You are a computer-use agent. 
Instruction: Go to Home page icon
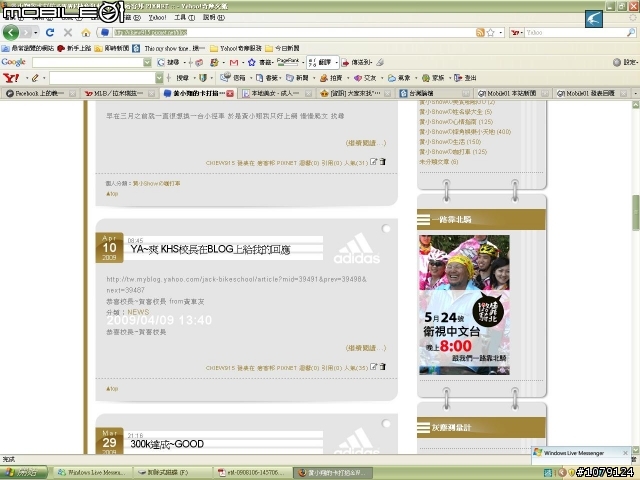pyautogui.click(x=86, y=32)
